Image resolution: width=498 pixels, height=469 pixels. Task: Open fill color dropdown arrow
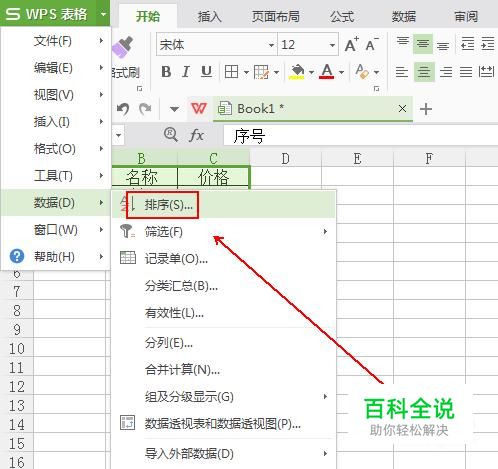(311, 72)
